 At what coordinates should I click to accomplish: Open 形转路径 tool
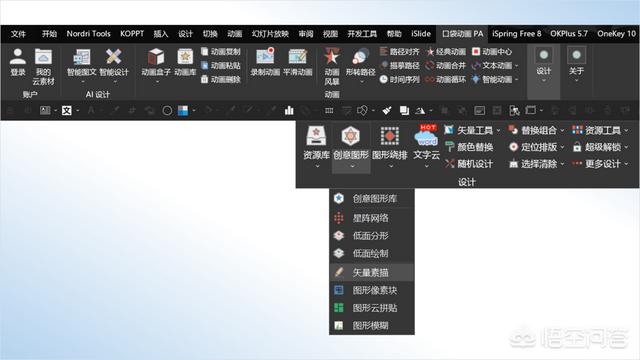[360, 65]
